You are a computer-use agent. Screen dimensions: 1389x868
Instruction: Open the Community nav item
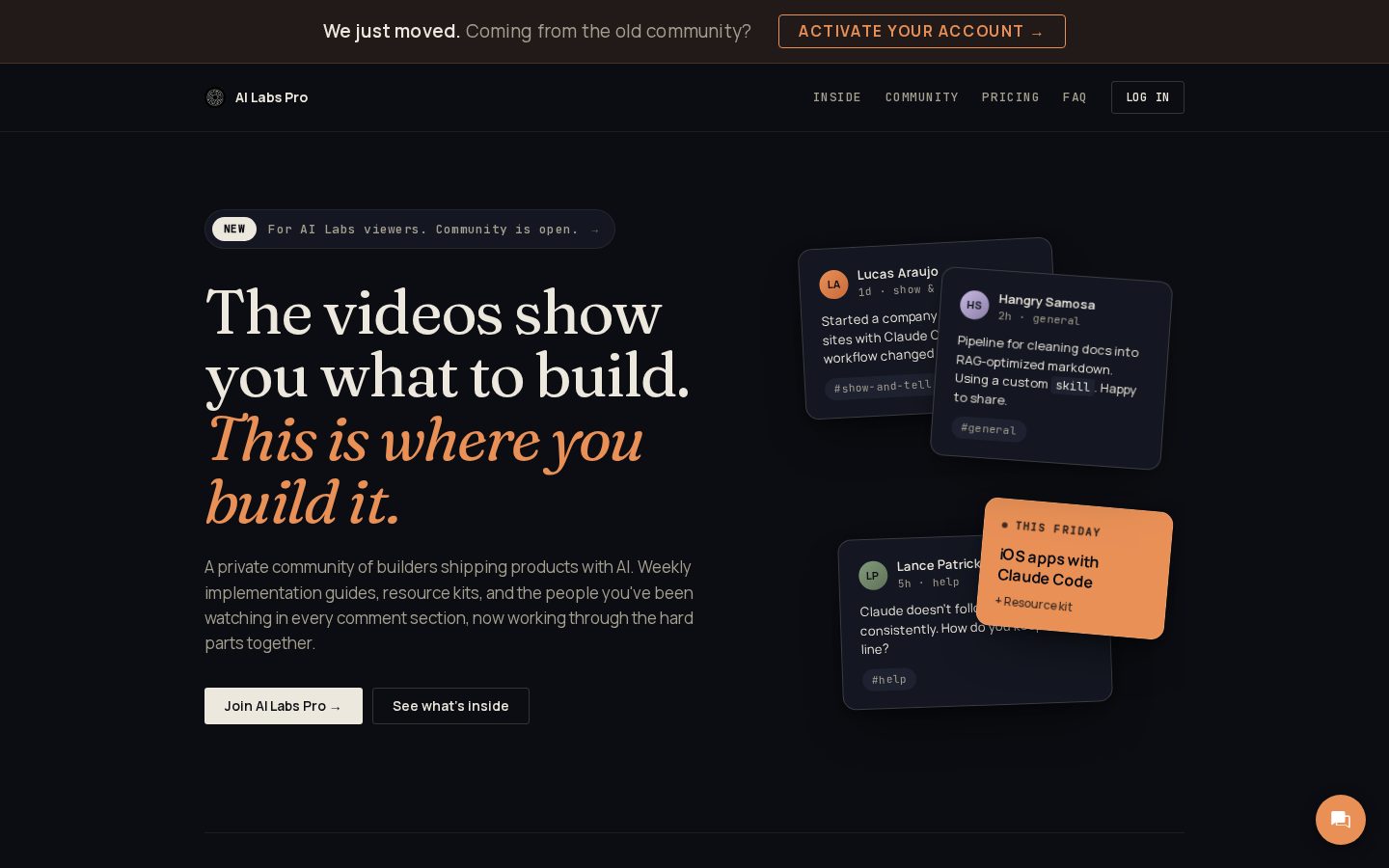[x=922, y=97]
